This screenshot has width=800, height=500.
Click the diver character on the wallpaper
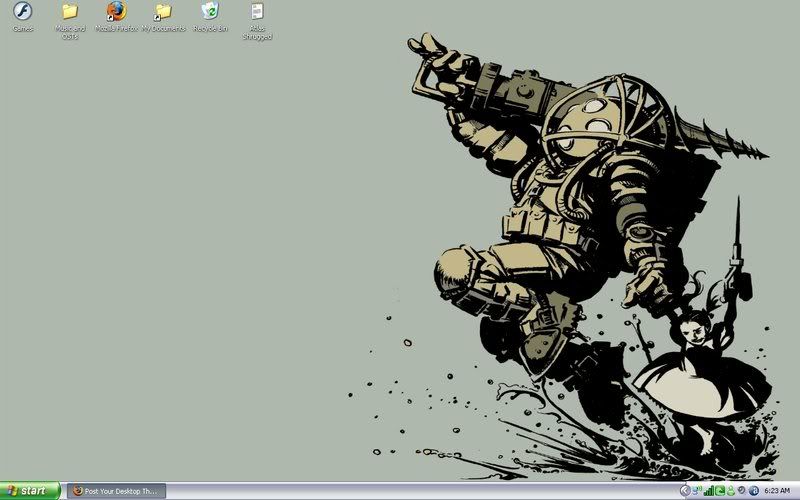point(560,210)
